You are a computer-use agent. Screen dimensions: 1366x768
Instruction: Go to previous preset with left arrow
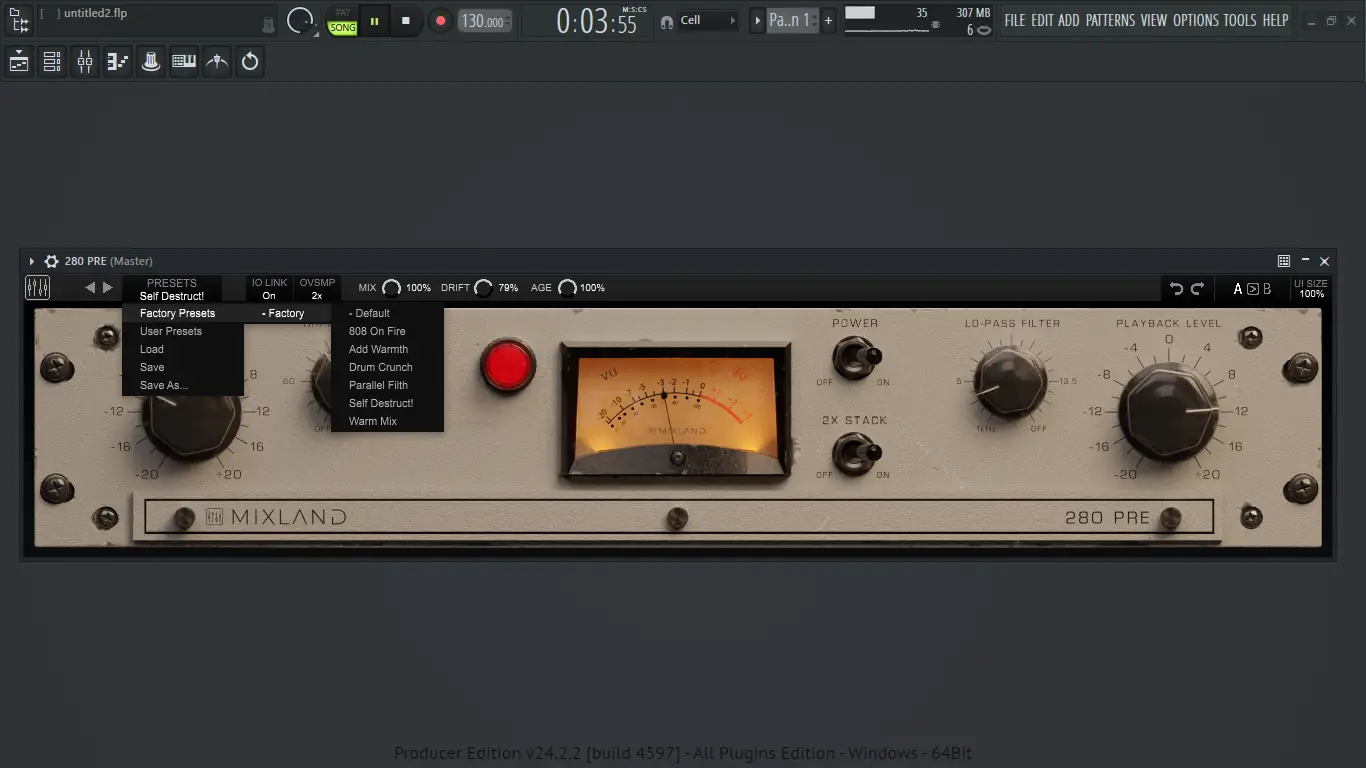coord(90,288)
